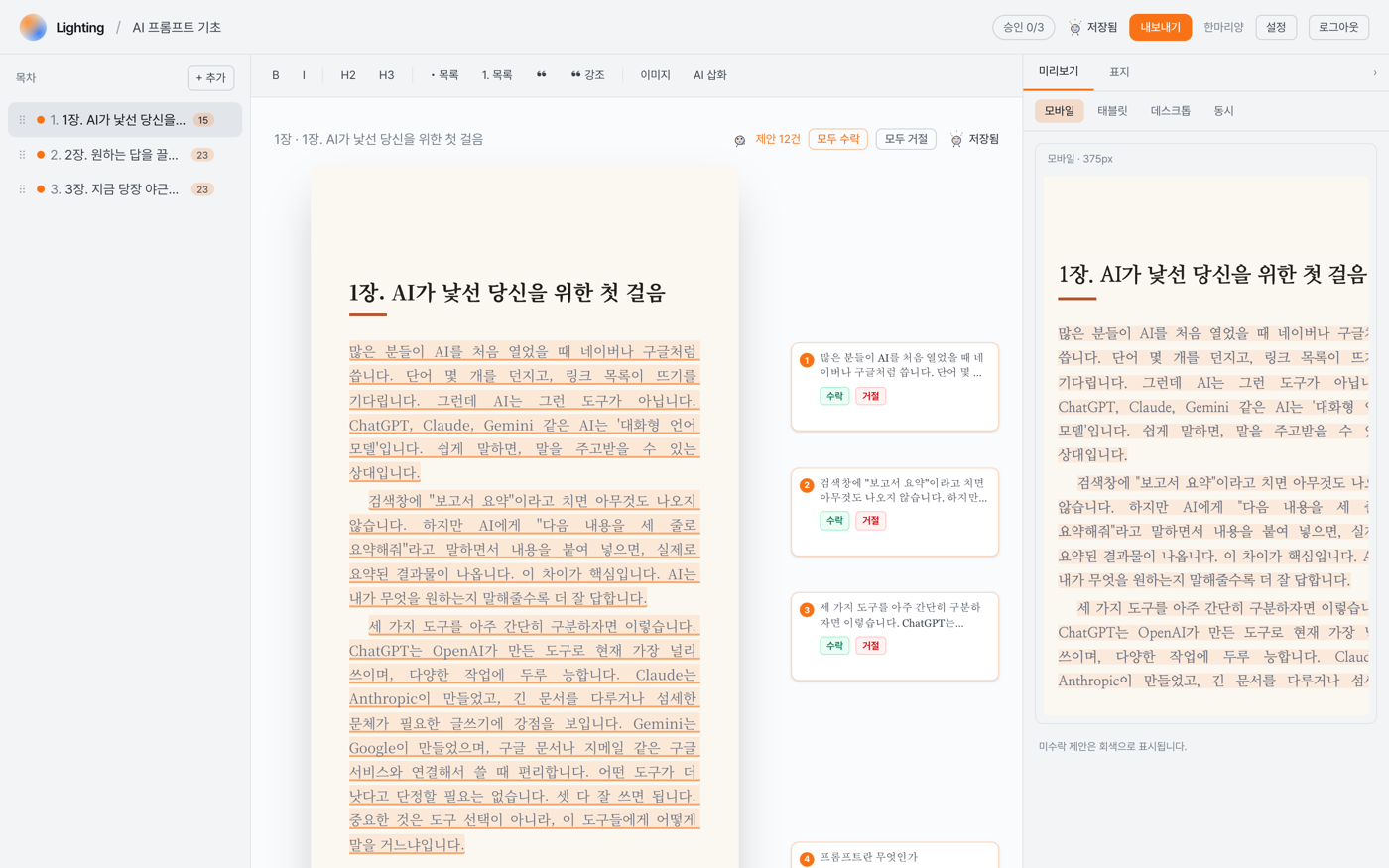Click the mascot icon beside editor 저장됨

point(956,140)
